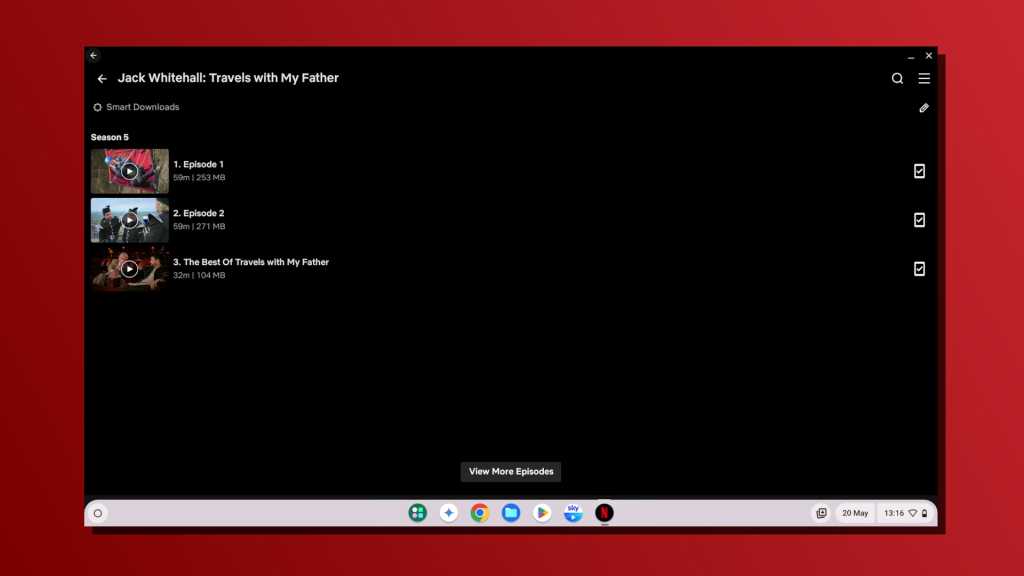Viewport: 1024px width, 576px height.
Task: Open Google Chrome from the shelf
Action: (480, 513)
